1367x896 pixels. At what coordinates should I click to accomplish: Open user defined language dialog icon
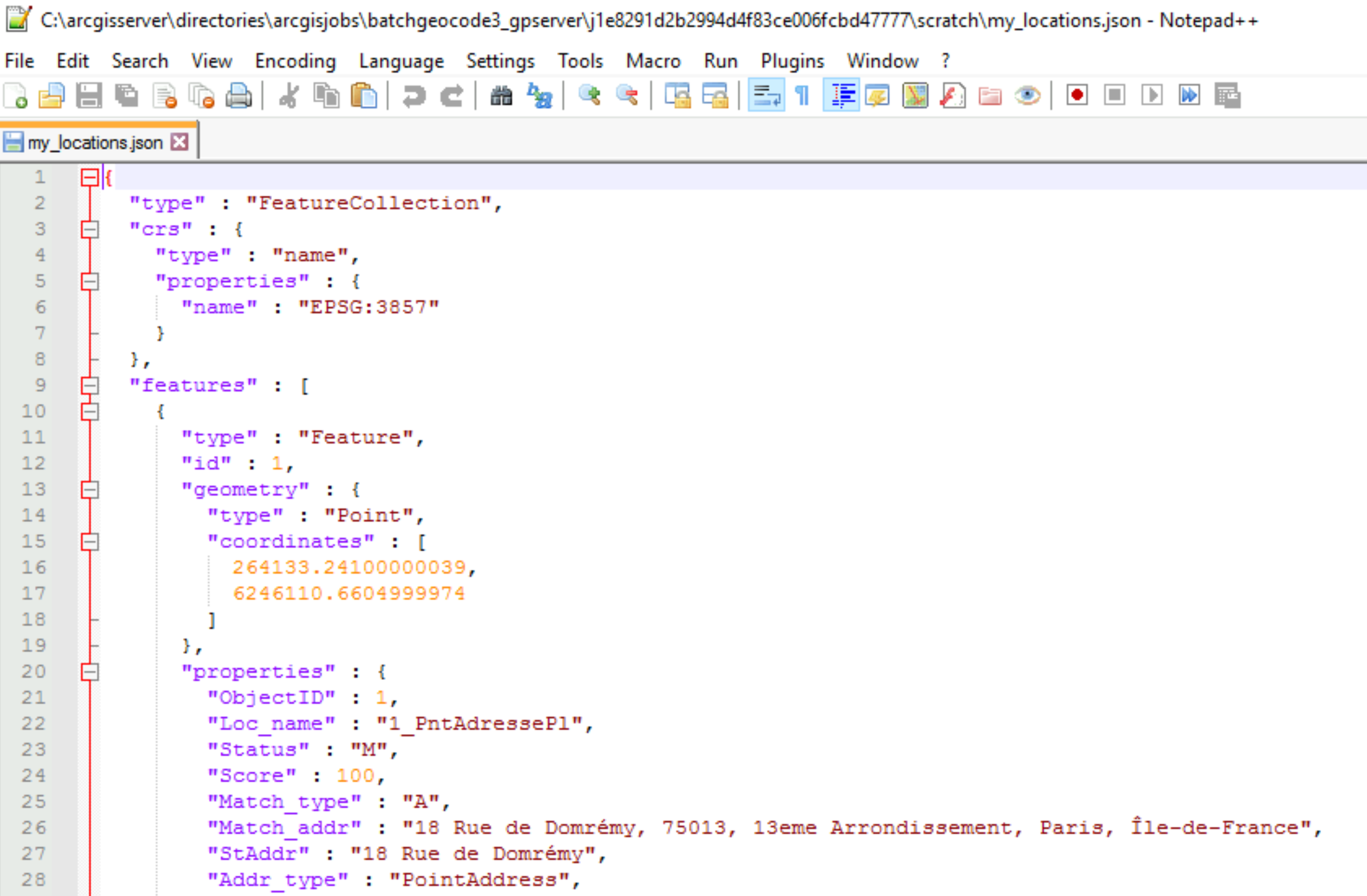tap(878, 96)
